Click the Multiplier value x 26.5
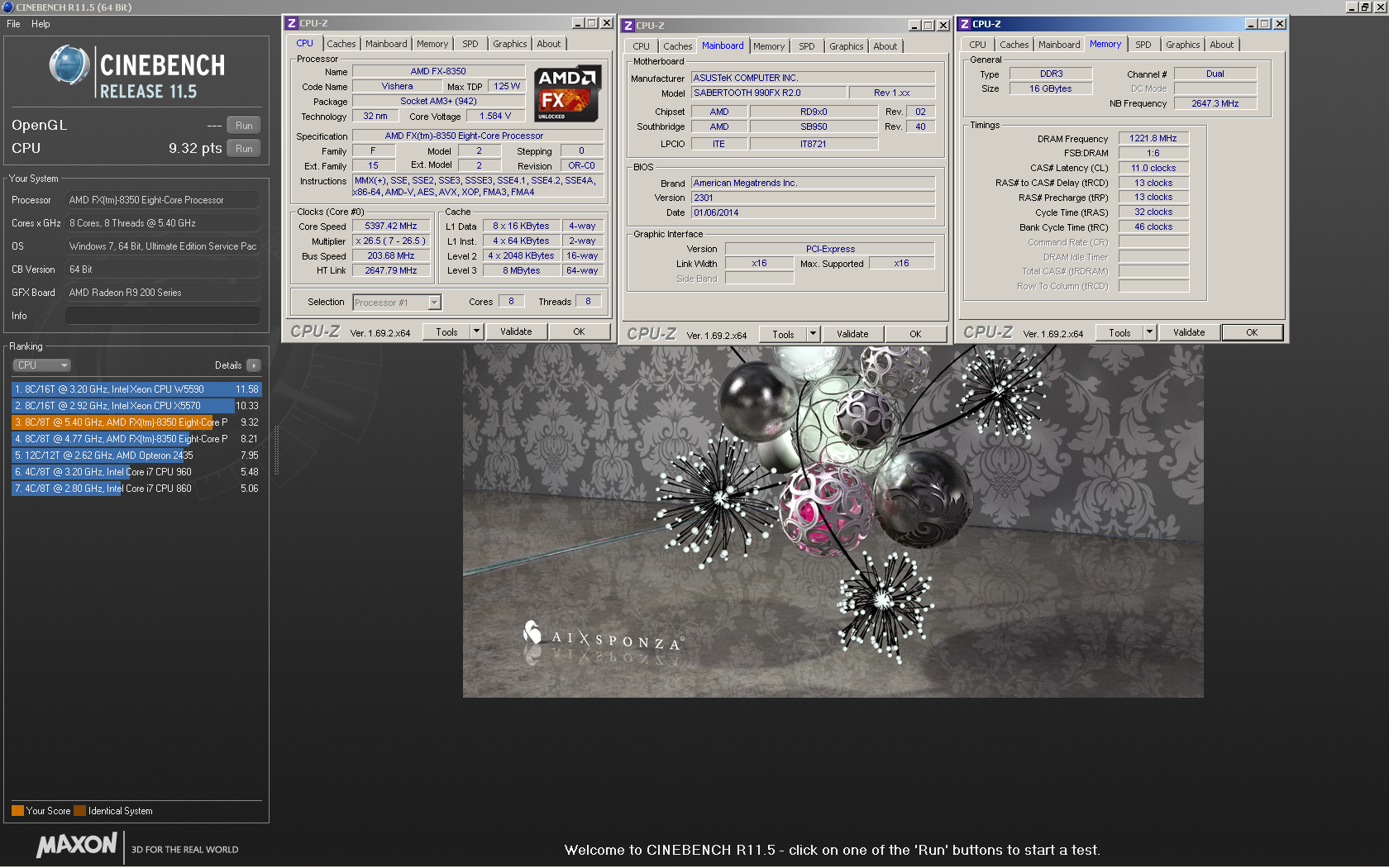This screenshot has height=868, width=1389. coord(391,241)
